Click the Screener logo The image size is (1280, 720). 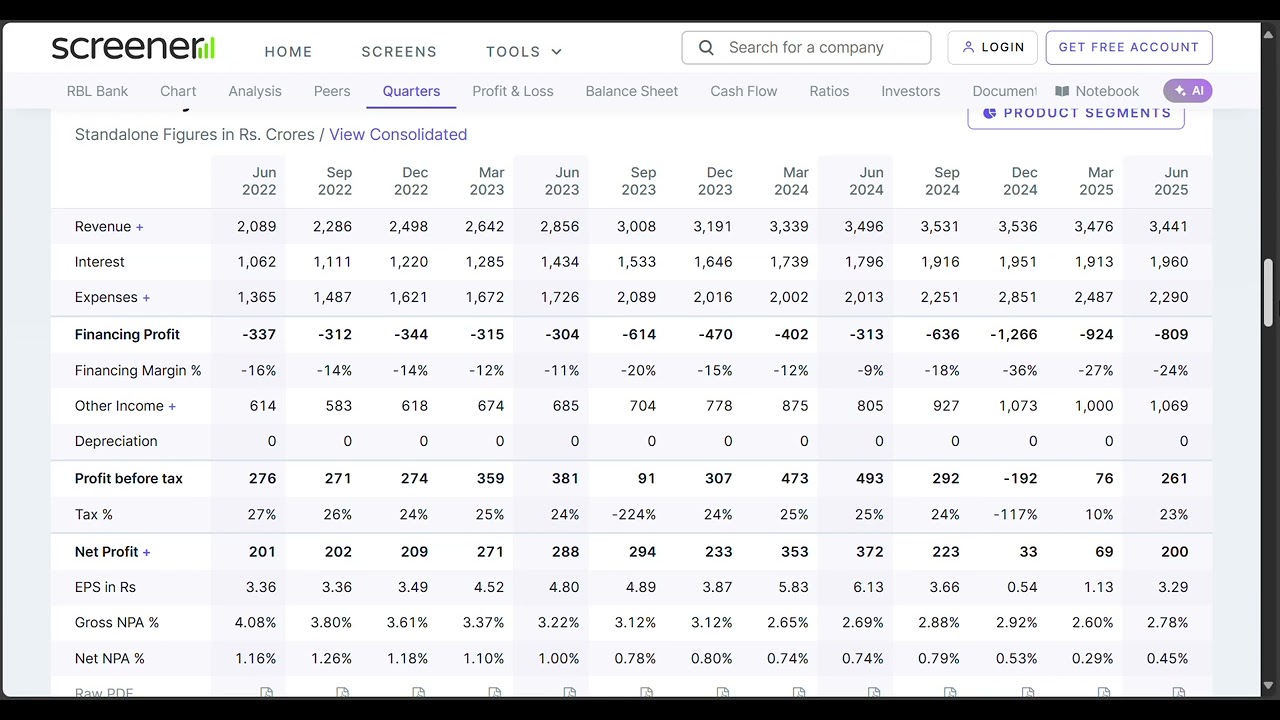(133, 47)
